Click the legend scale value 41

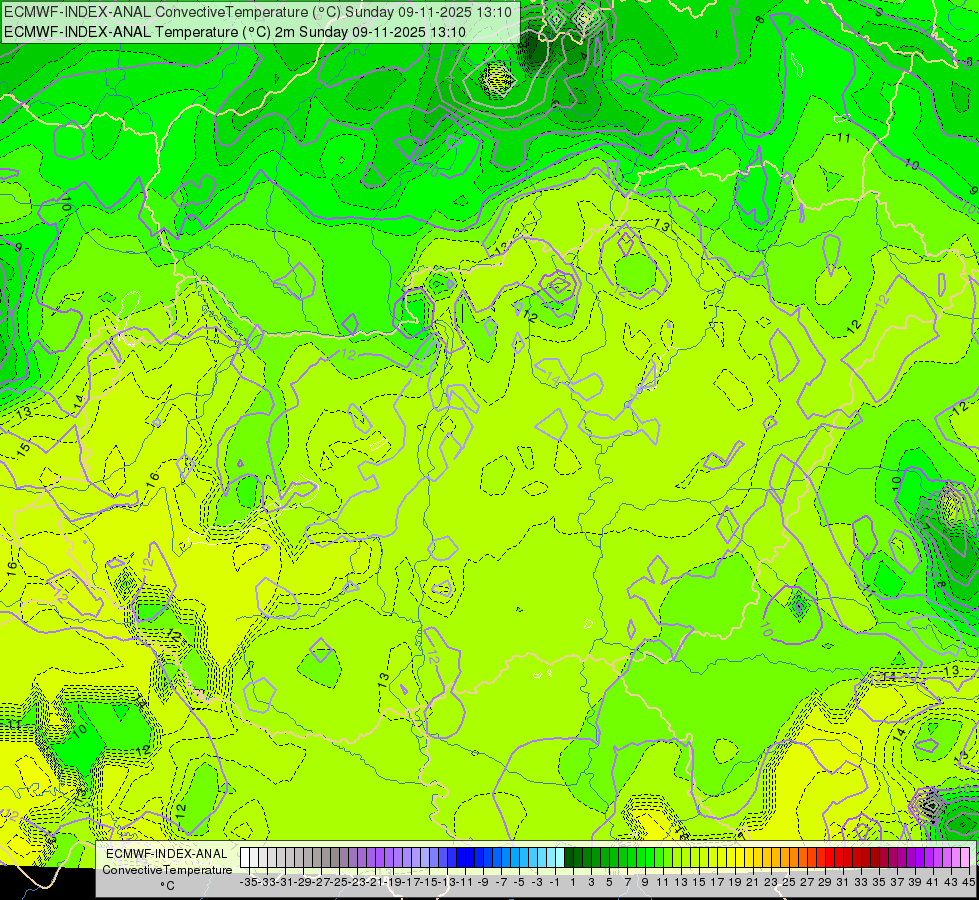pyautogui.click(x=933, y=882)
